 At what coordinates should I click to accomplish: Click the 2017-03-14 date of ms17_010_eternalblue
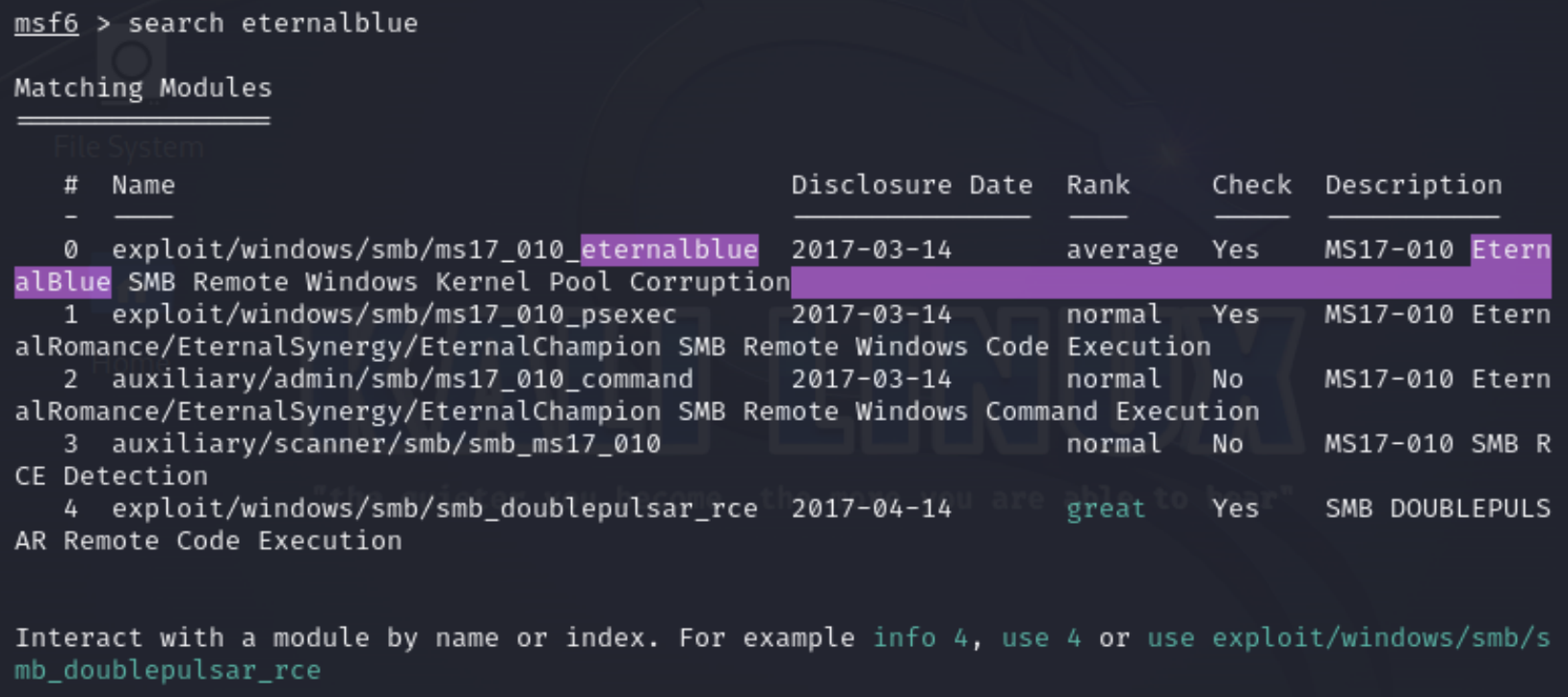point(872,250)
